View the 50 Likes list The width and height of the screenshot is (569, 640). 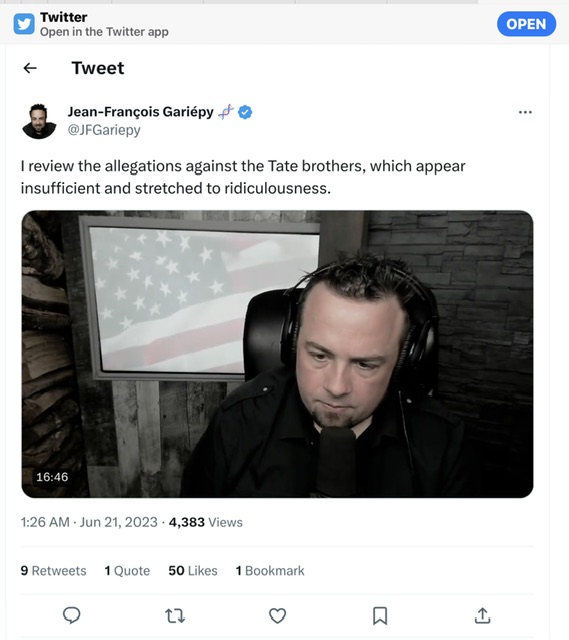click(193, 571)
